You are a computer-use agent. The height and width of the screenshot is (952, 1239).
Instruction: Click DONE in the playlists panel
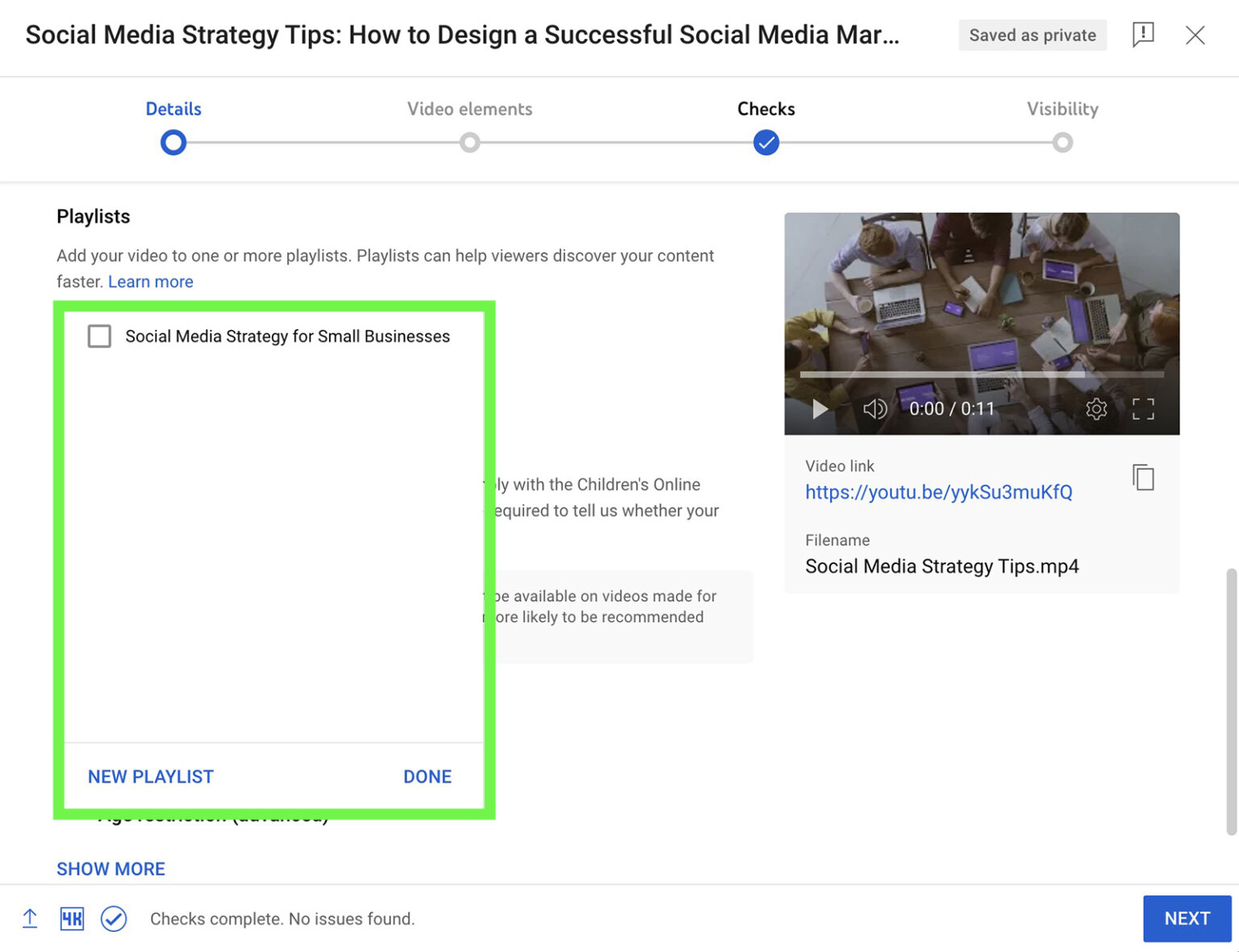[x=427, y=776]
